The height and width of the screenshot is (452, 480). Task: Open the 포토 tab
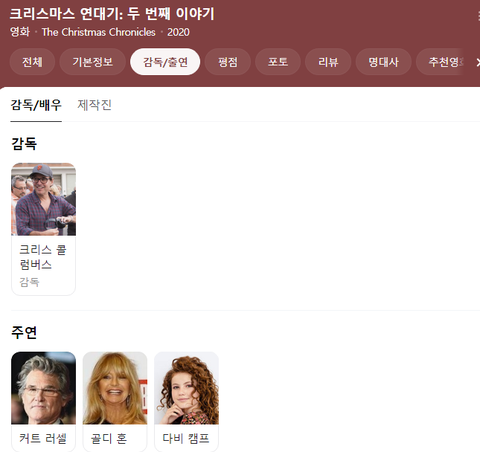click(278, 62)
